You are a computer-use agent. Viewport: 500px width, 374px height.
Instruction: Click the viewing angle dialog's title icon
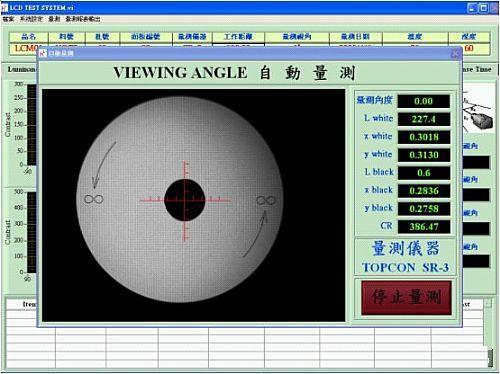pos(42,53)
